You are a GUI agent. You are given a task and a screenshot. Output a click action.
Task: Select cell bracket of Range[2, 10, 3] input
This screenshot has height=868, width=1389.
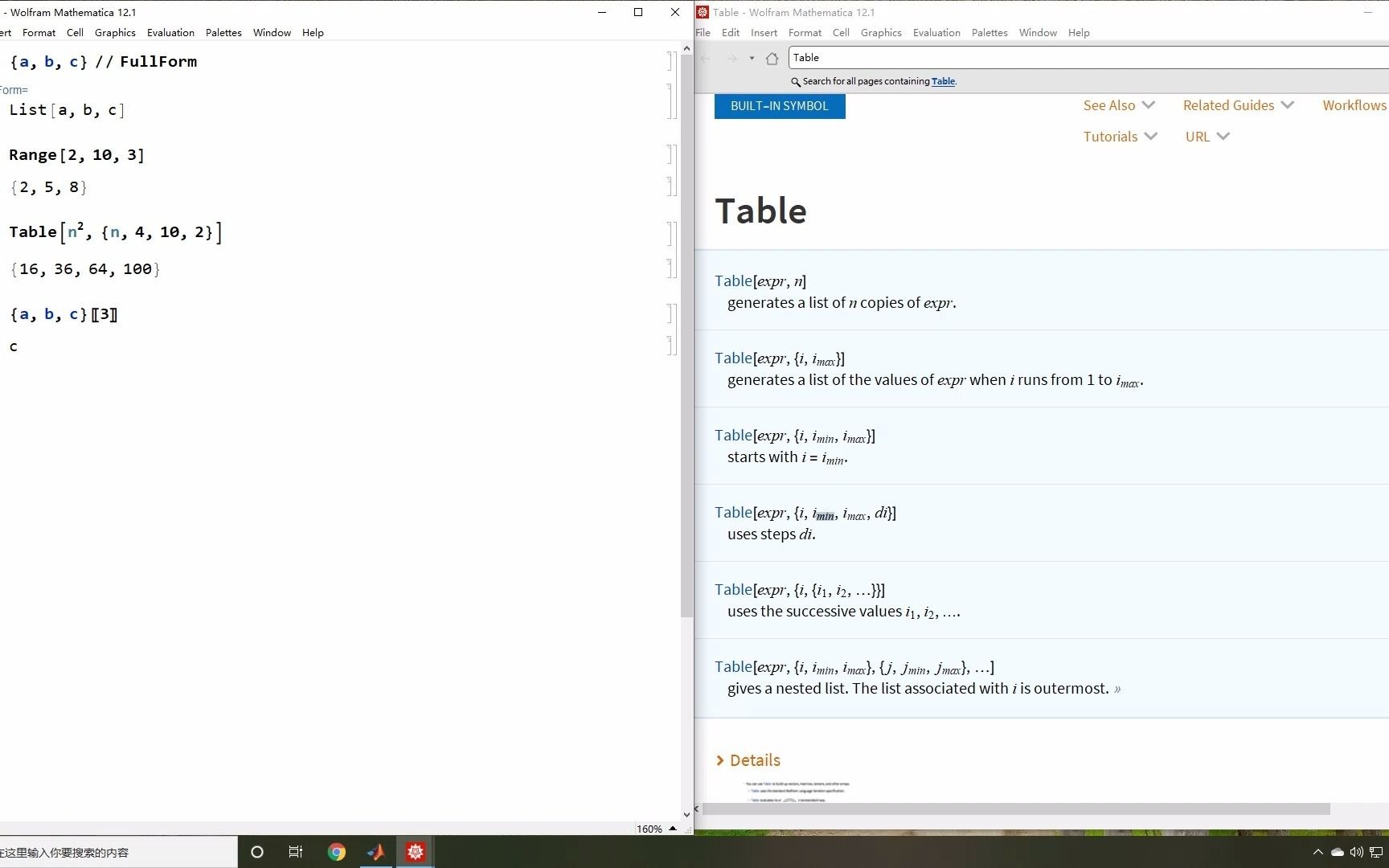click(x=672, y=154)
